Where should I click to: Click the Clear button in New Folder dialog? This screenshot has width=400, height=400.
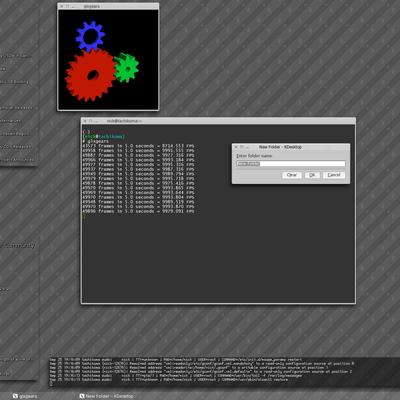(292, 175)
